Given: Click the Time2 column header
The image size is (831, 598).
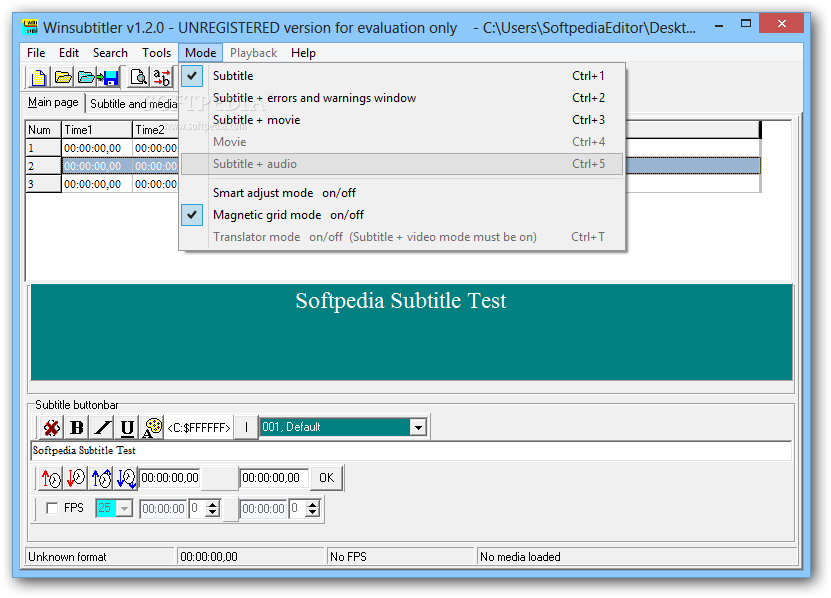Looking at the screenshot, I should point(155,130).
